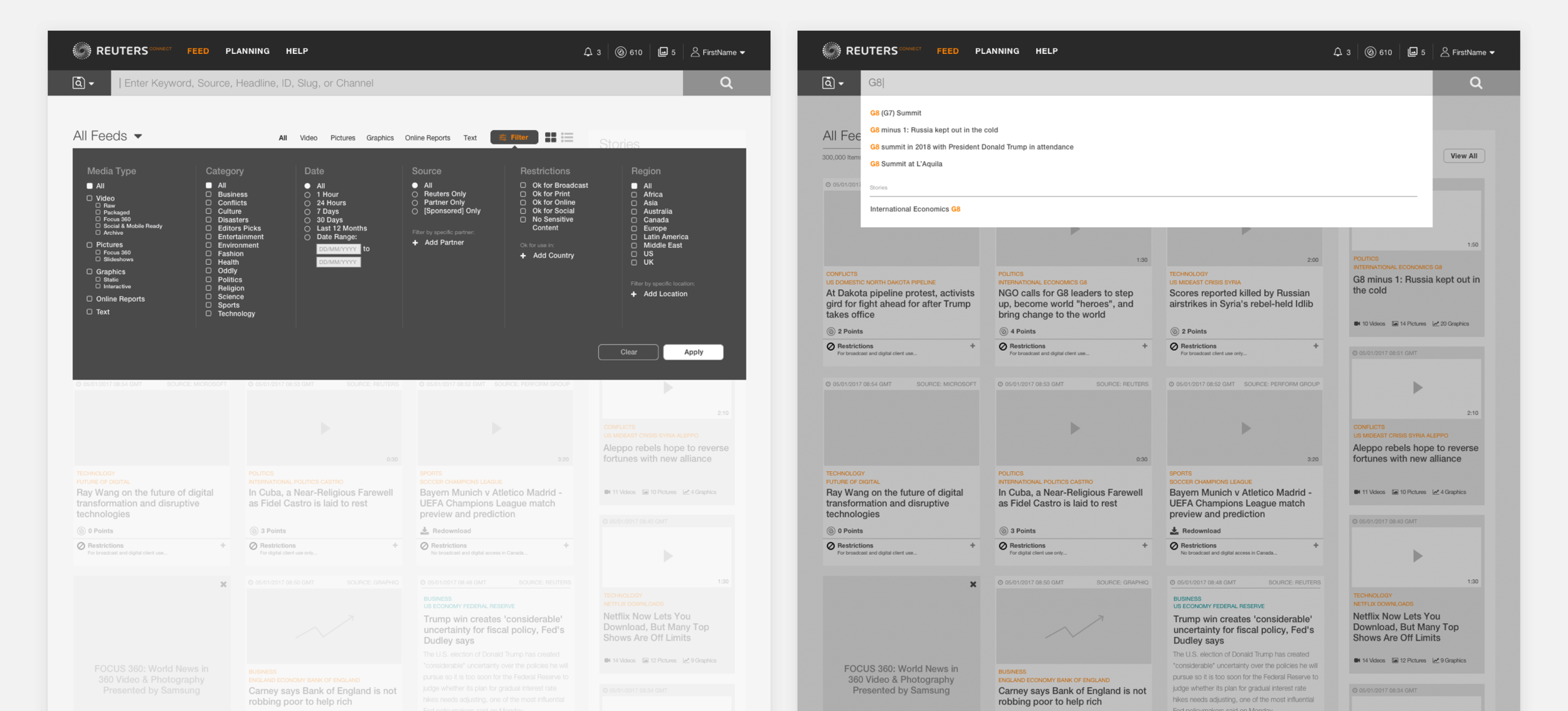Choose suggestion G8 minus 1: Russia kept out
Viewport: 1568px width, 711px height.
[x=934, y=130]
